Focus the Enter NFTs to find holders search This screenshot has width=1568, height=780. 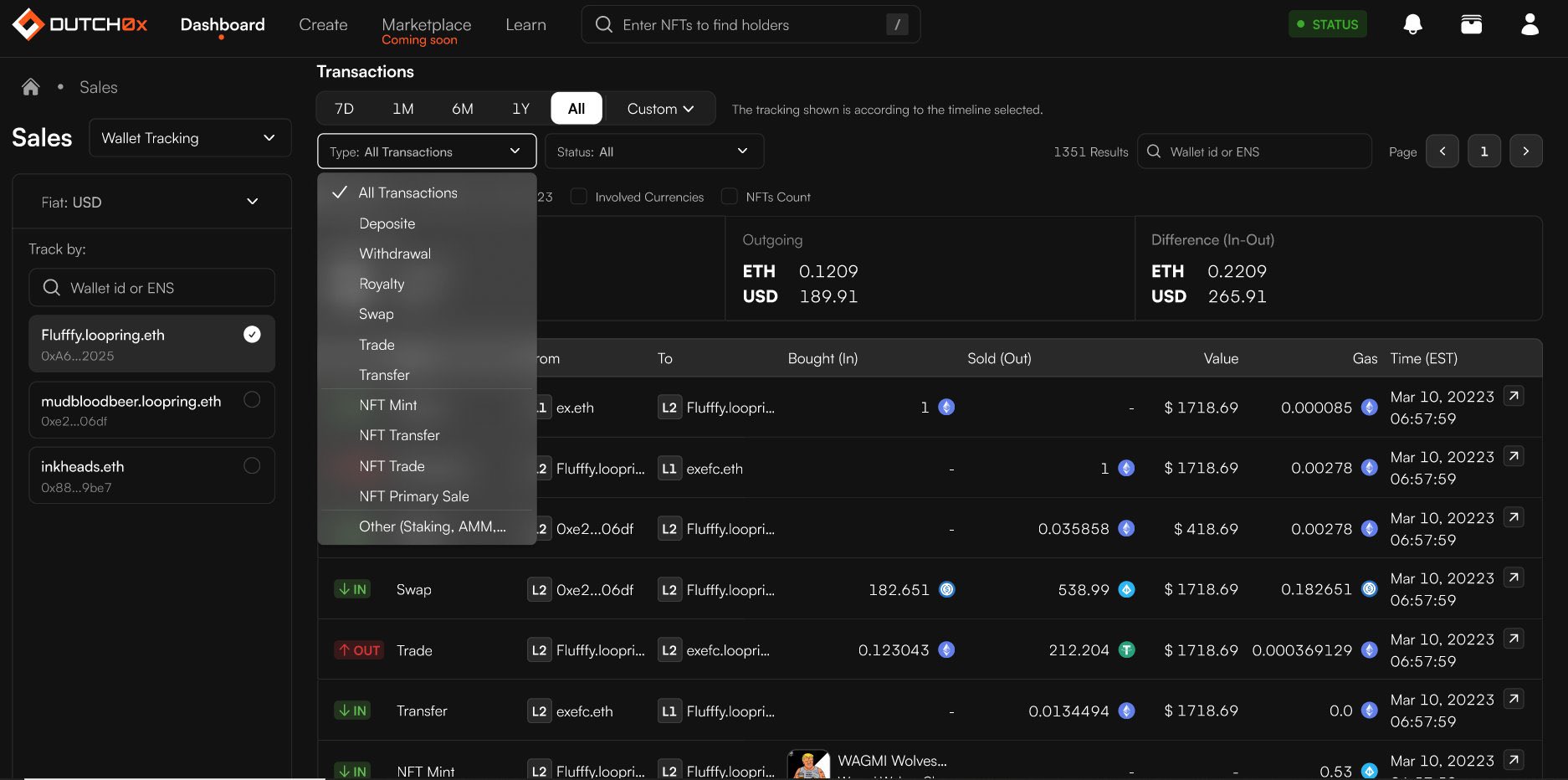tap(751, 24)
